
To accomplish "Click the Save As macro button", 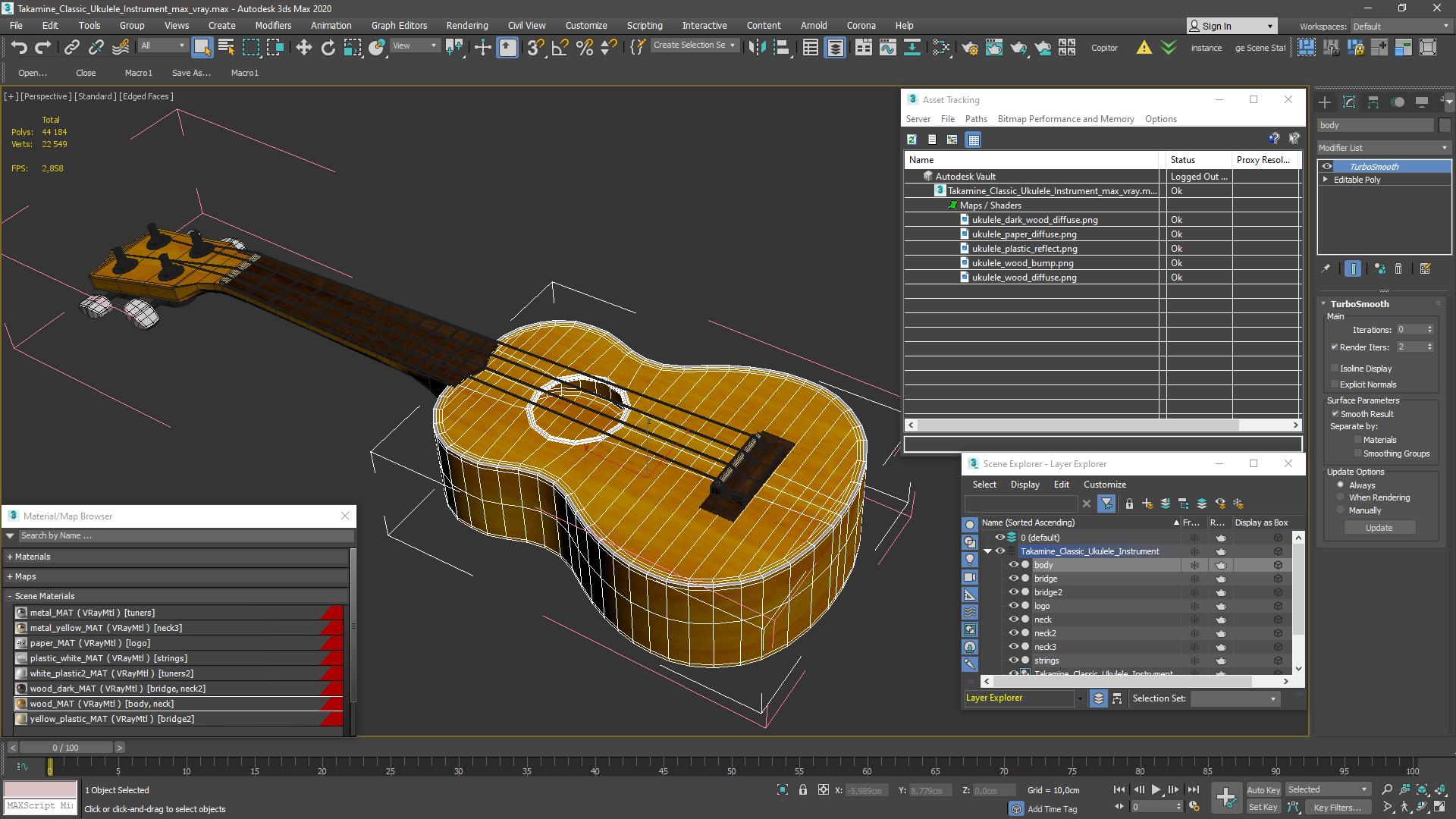I will 191,73.
